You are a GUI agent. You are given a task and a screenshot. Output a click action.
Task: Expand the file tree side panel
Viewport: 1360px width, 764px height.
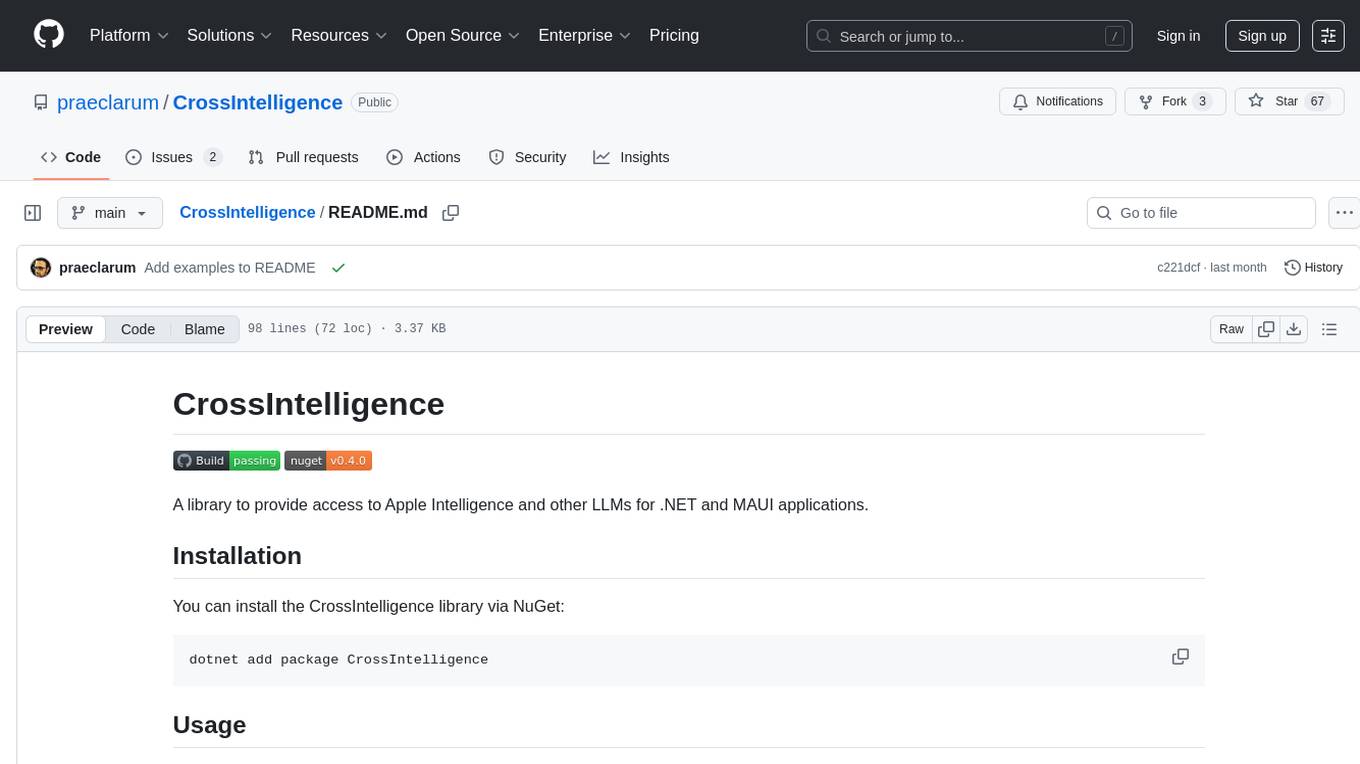tap(33, 213)
